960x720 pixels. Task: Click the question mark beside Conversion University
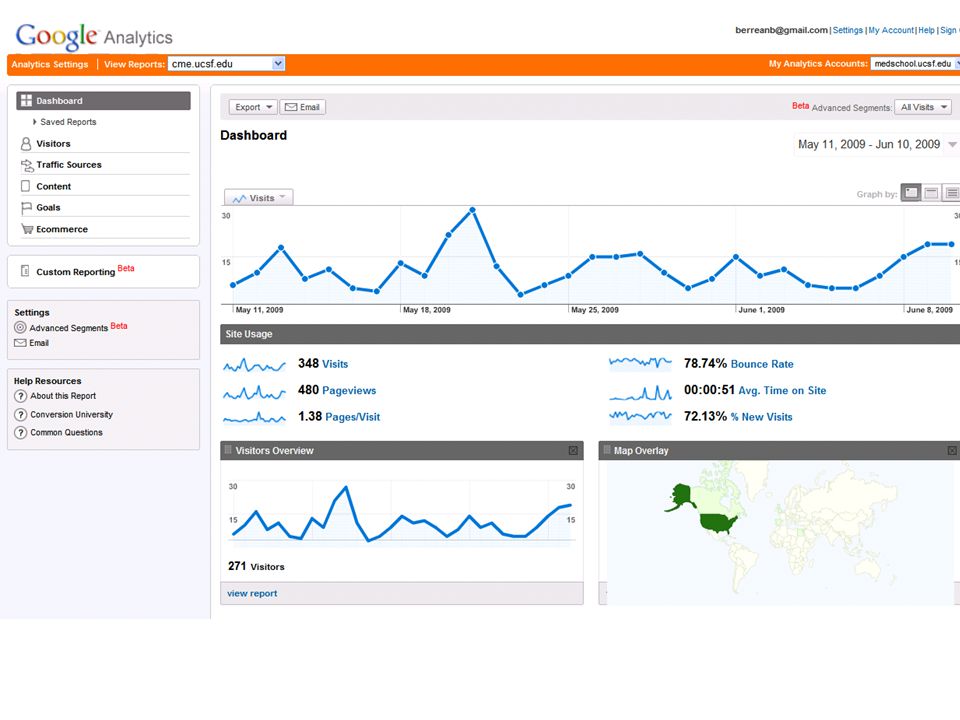pyautogui.click(x=21, y=414)
